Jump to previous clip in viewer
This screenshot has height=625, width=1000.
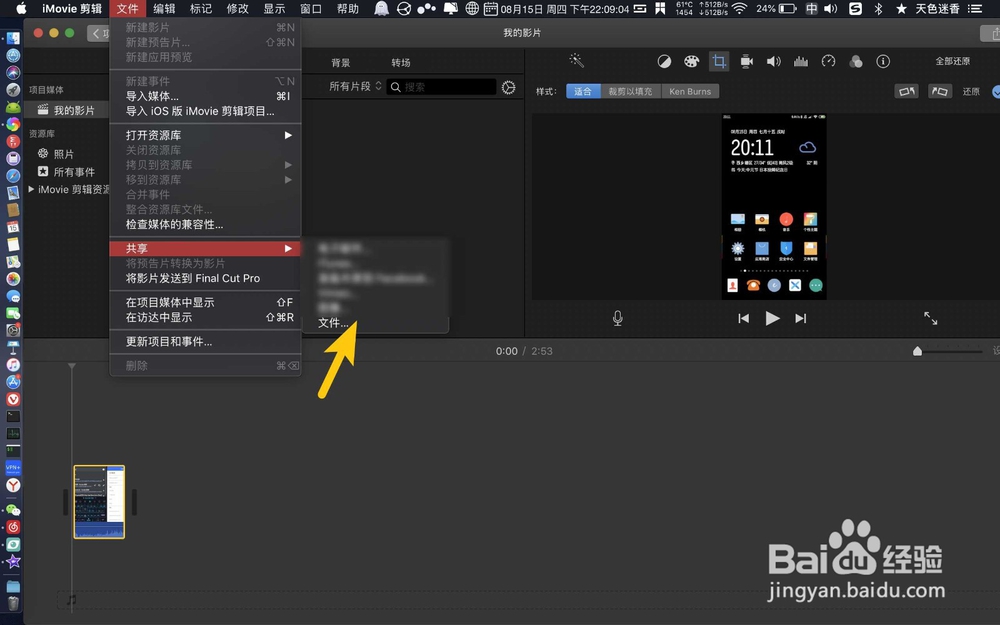744,318
